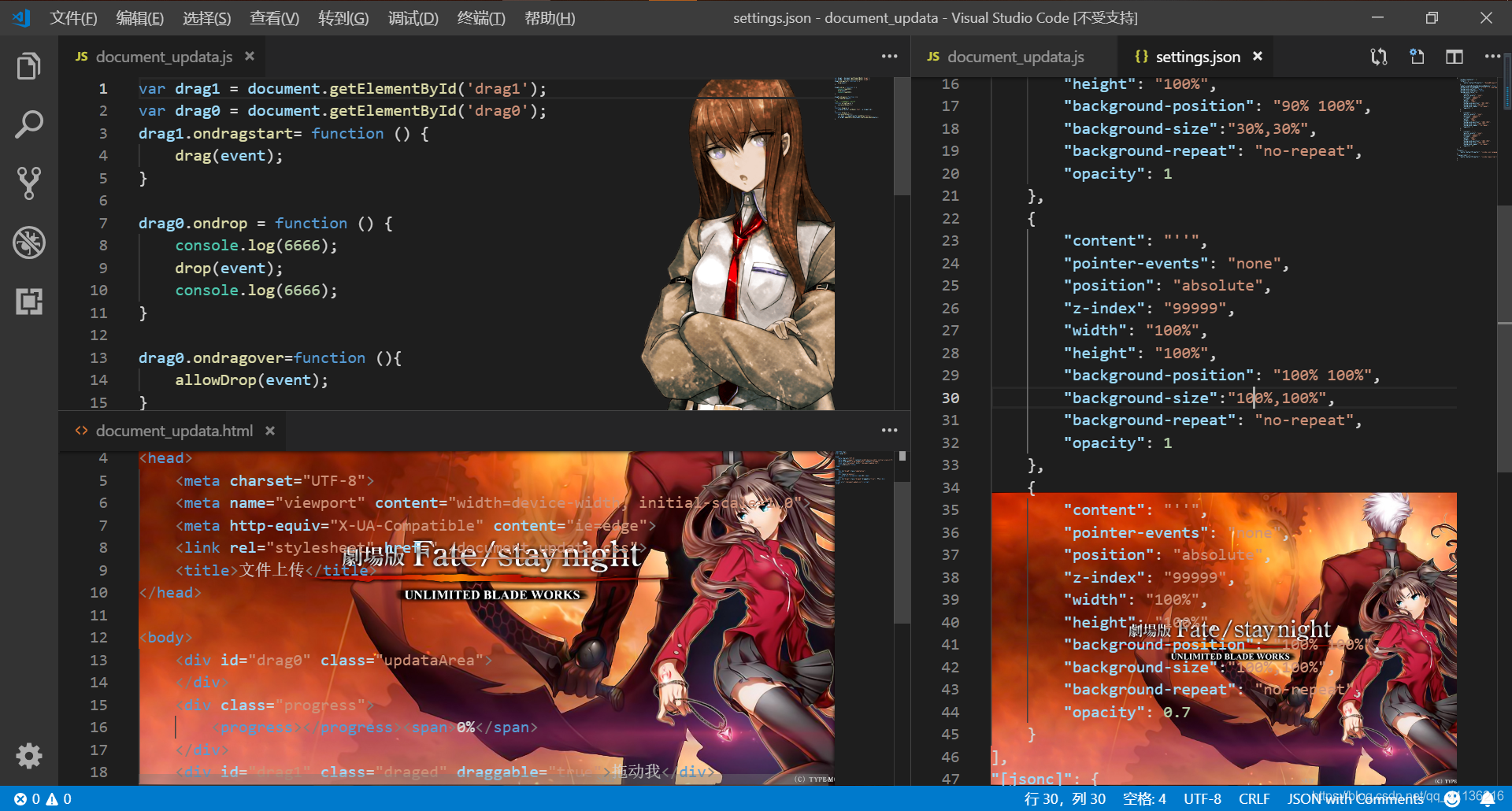The image size is (1512, 811).
Task: Click 'console.log(6666);' on line 8
Action: (x=256, y=245)
